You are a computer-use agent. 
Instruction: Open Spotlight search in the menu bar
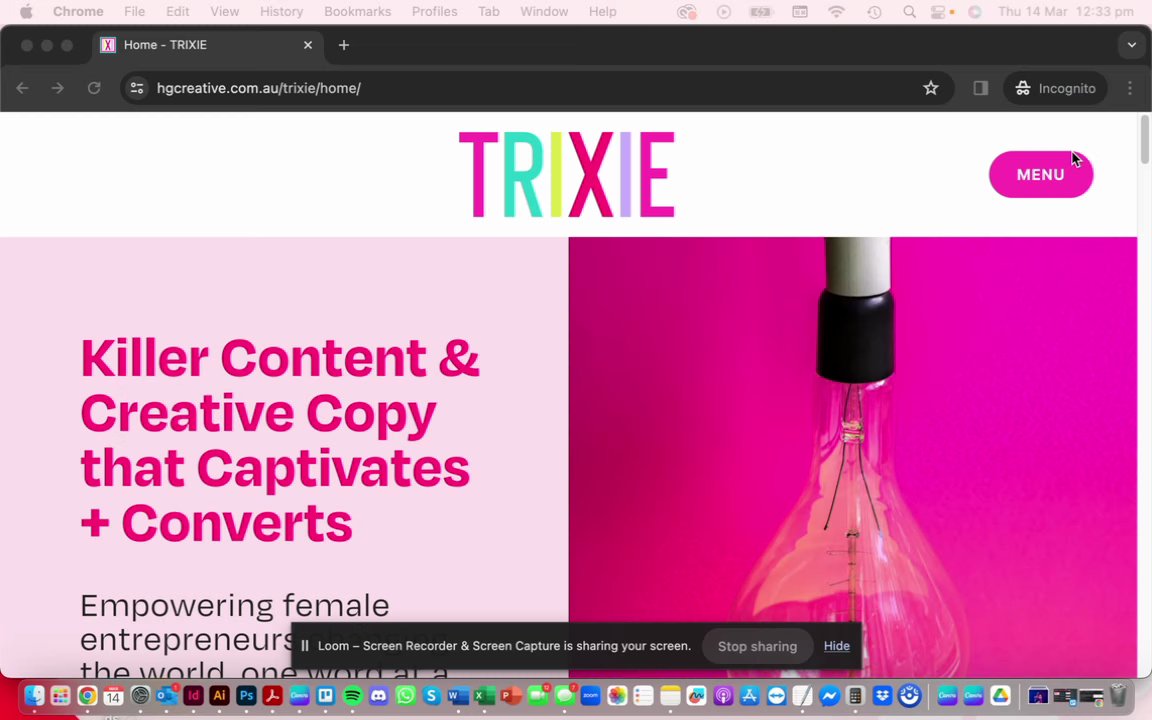[910, 12]
